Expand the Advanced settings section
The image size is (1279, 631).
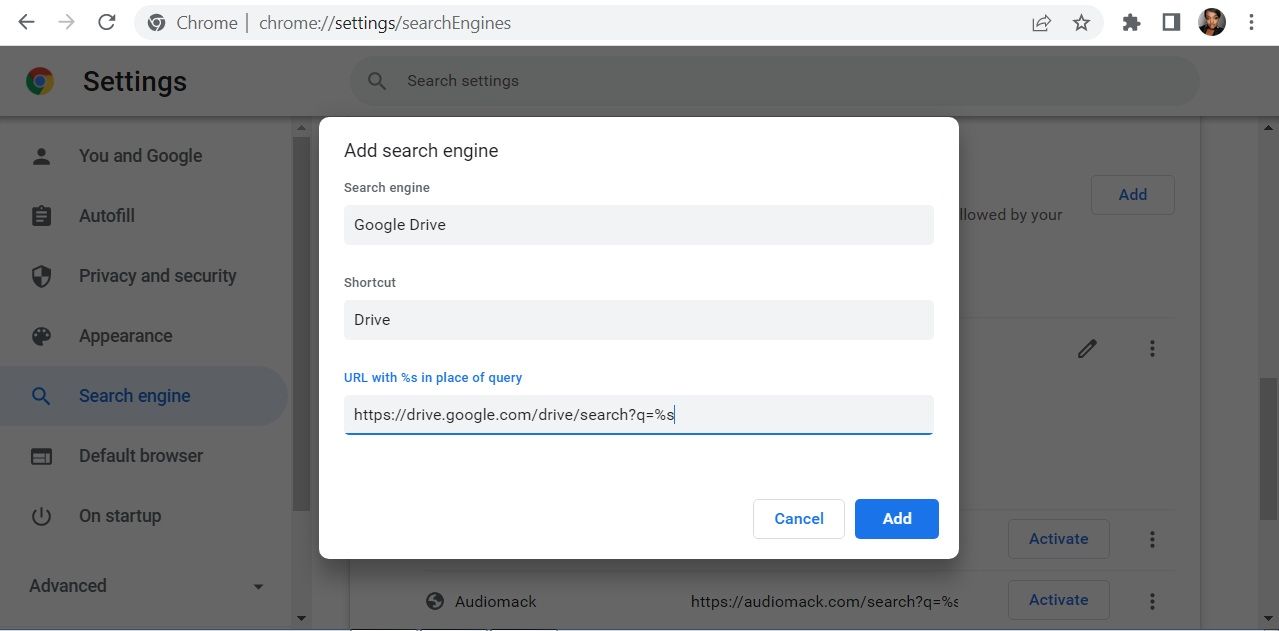coord(140,586)
